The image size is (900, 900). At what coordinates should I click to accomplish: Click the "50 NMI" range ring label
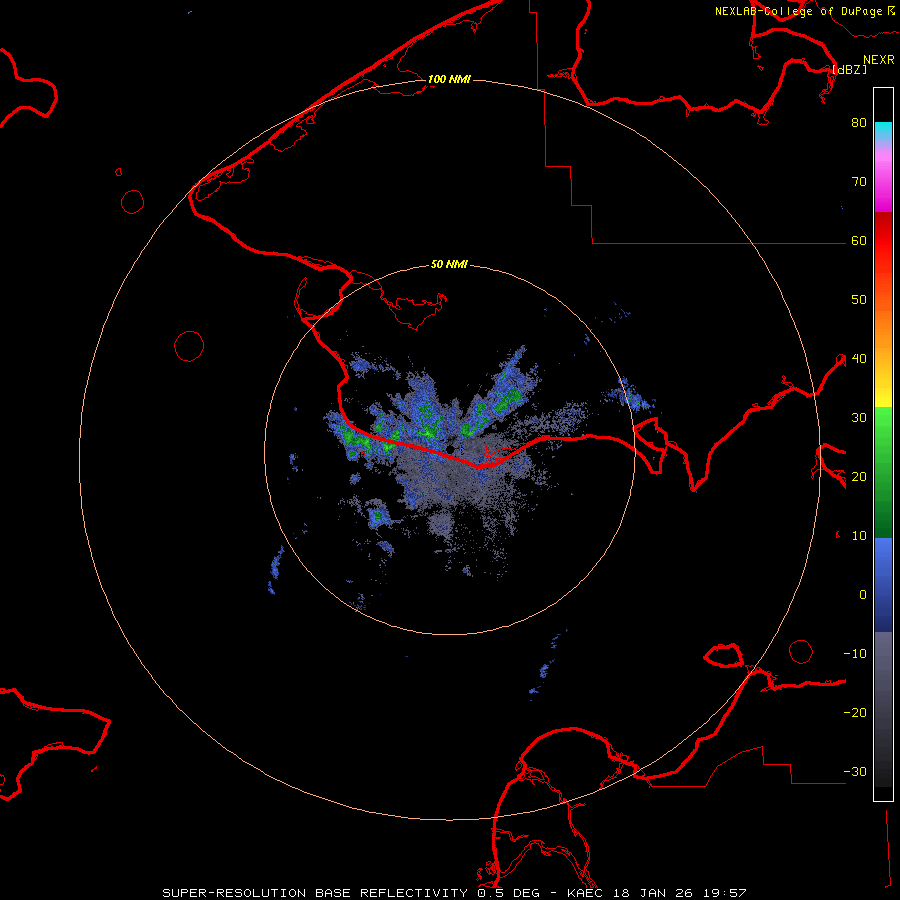click(x=449, y=264)
